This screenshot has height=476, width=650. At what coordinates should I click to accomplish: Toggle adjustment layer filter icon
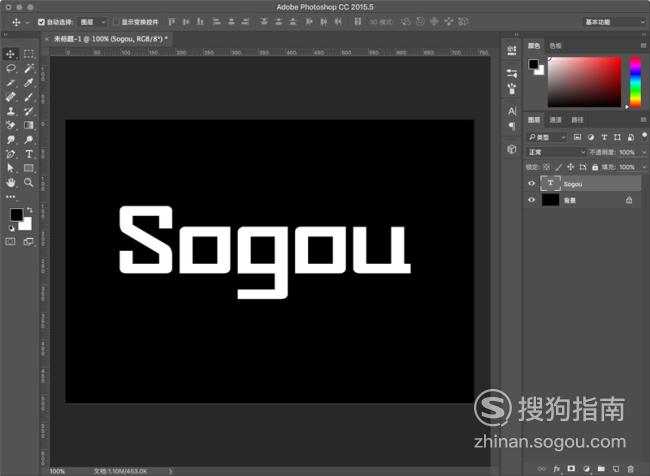click(591, 137)
